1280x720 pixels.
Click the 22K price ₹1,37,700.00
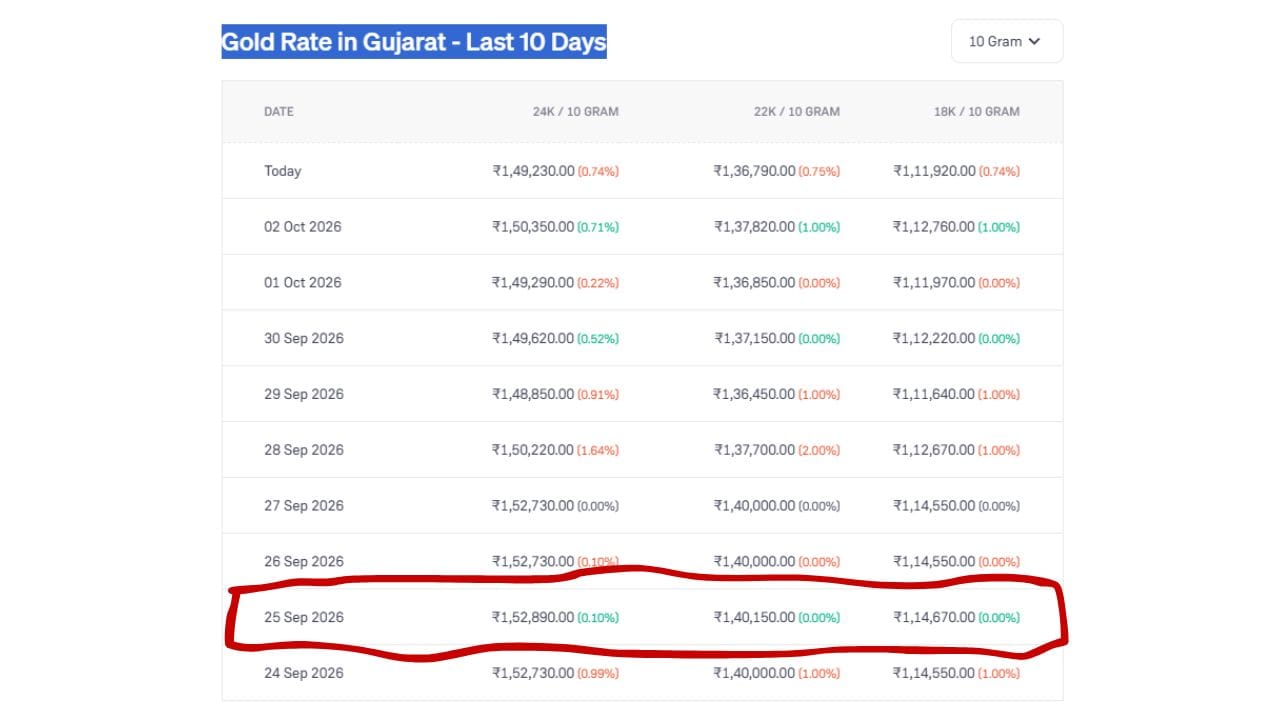click(x=754, y=451)
